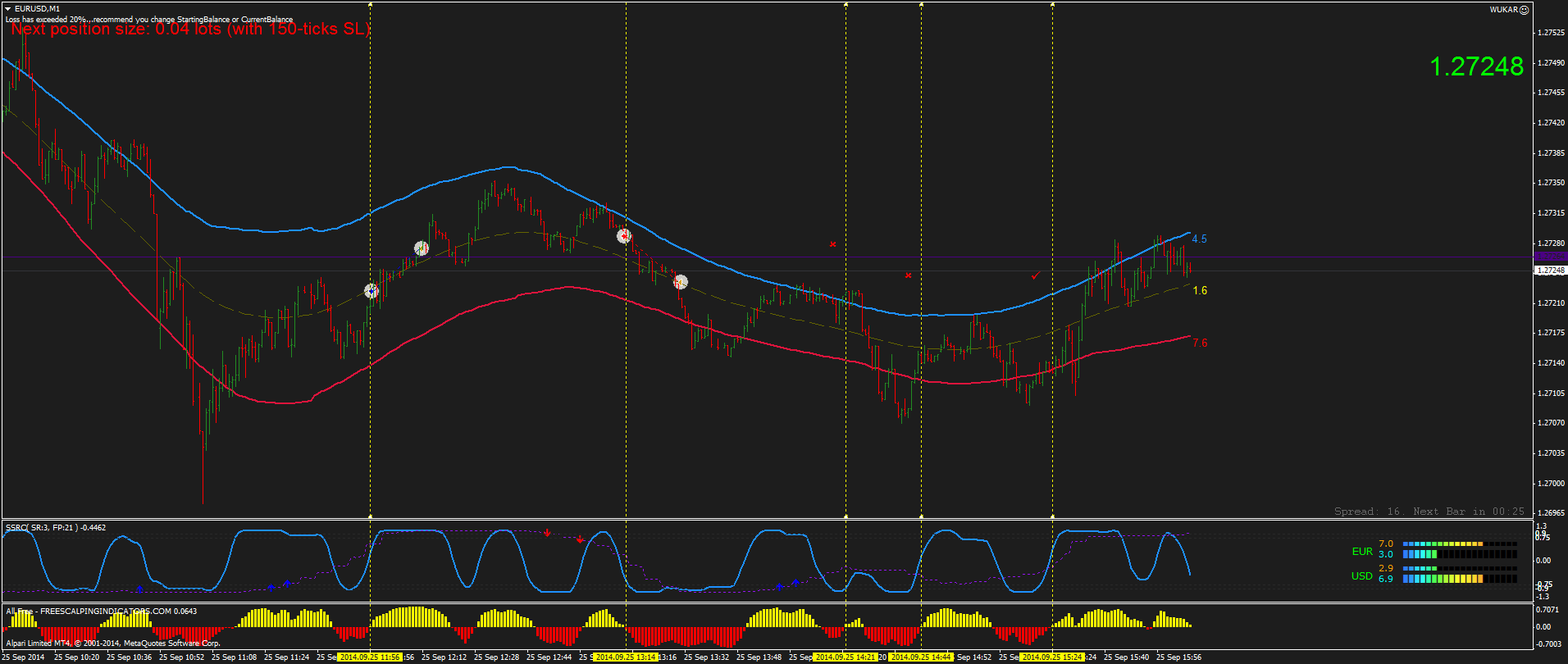Viewport: 1568px width, 664px height.
Task: Select the trade marker circle on the 11:56 line
Action: click(371, 291)
